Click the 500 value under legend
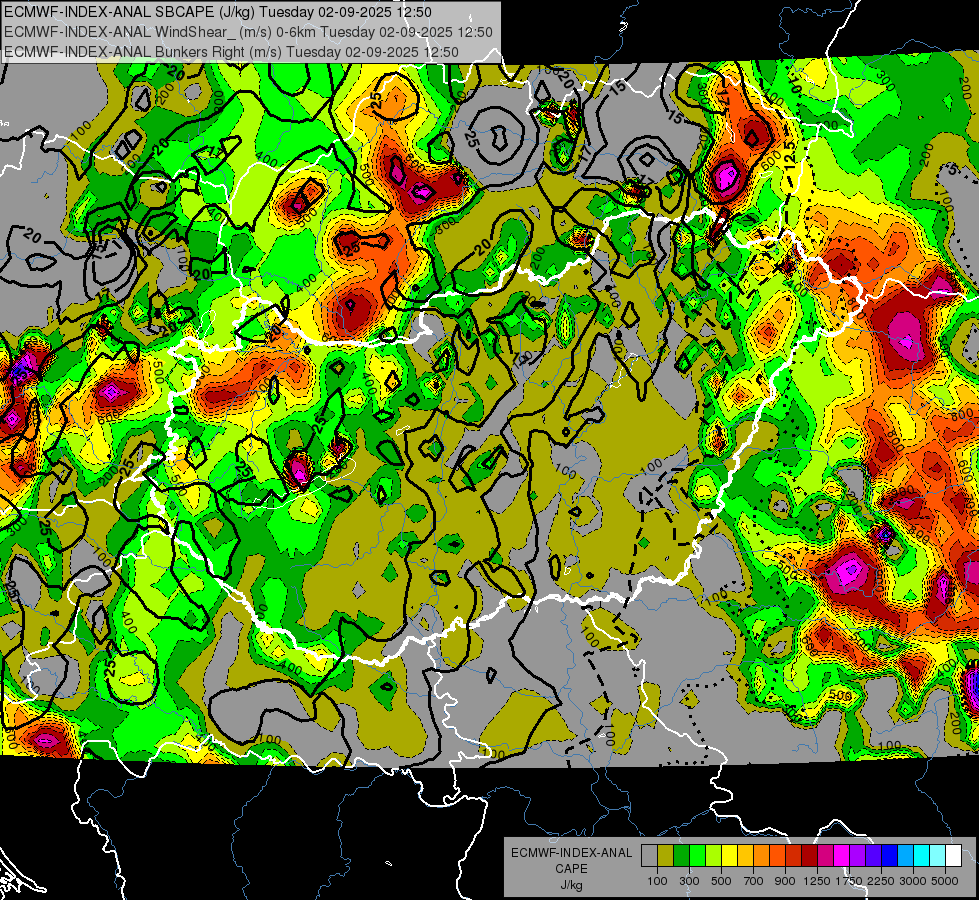The height and width of the screenshot is (900, 979). click(721, 881)
